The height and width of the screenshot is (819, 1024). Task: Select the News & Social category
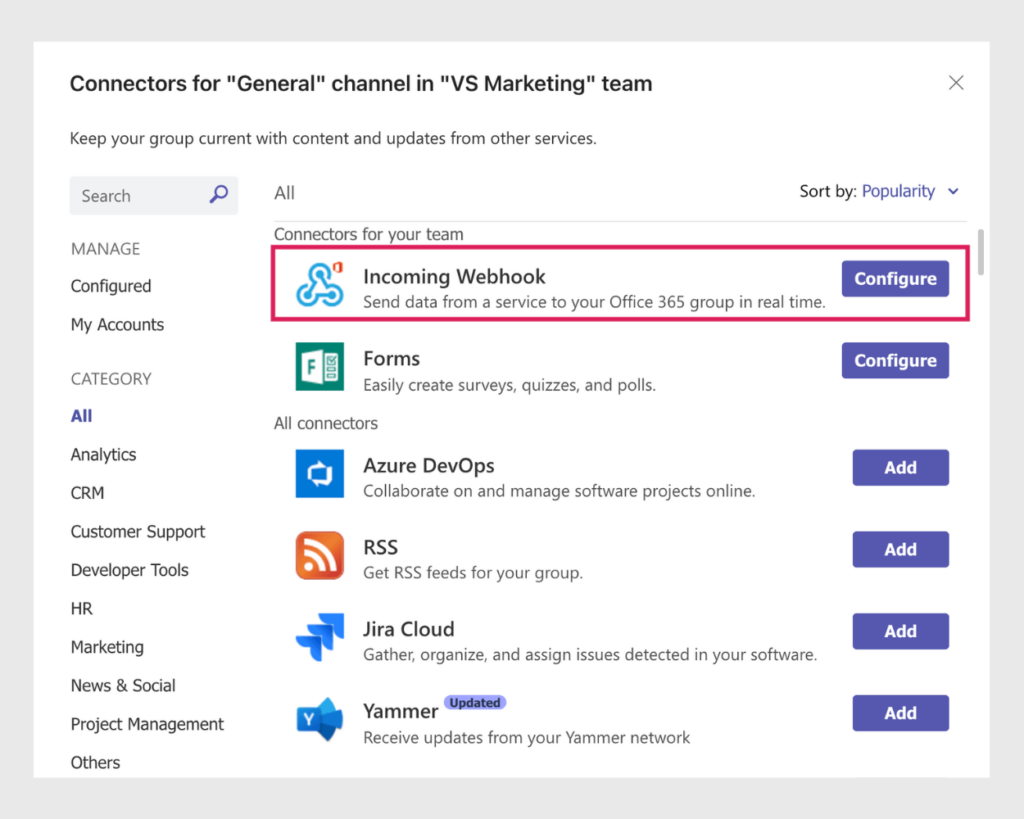(x=123, y=686)
